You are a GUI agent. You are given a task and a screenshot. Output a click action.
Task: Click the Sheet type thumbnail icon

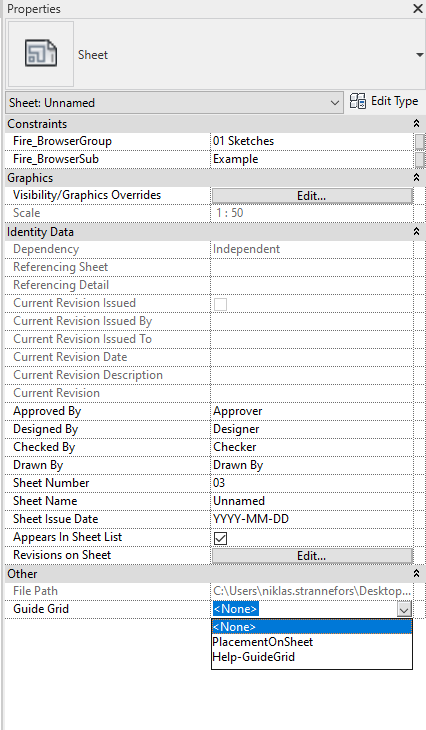[x=41, y=54]
